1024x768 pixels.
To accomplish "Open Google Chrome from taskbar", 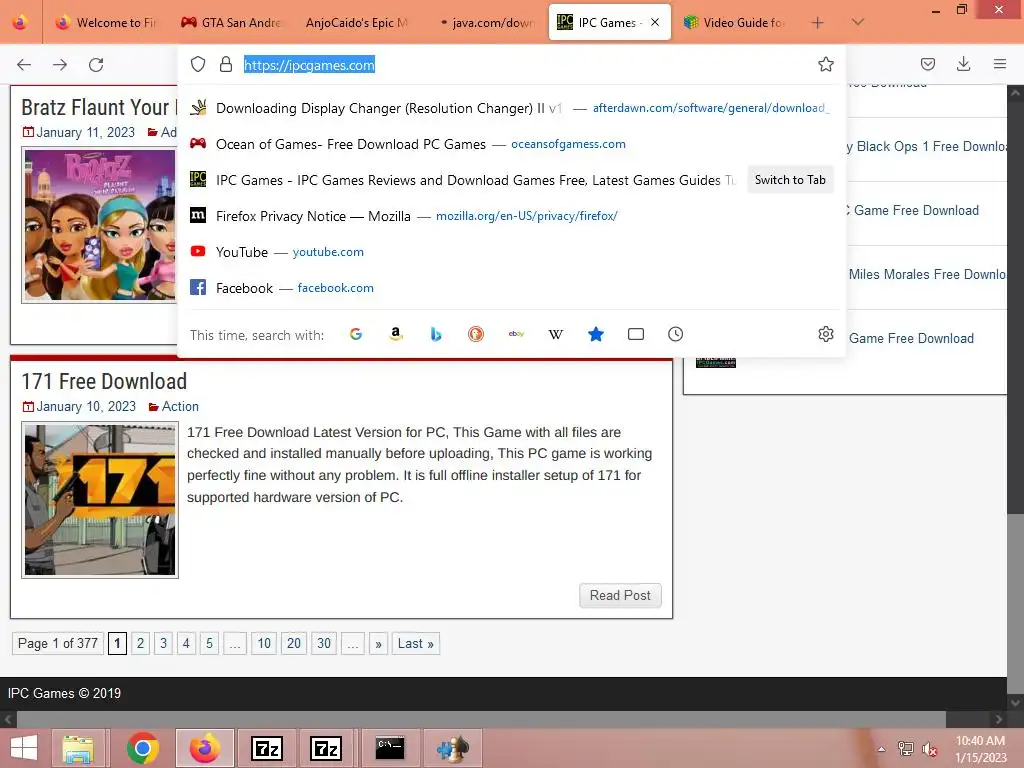I will click(x=142, y=748).
